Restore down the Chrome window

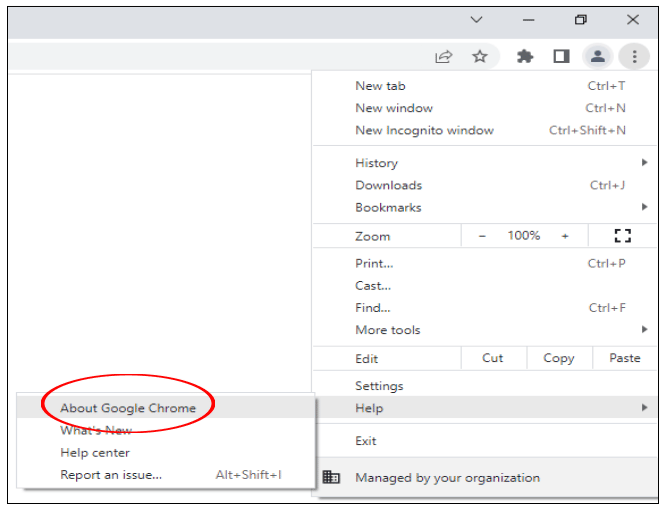581,20
